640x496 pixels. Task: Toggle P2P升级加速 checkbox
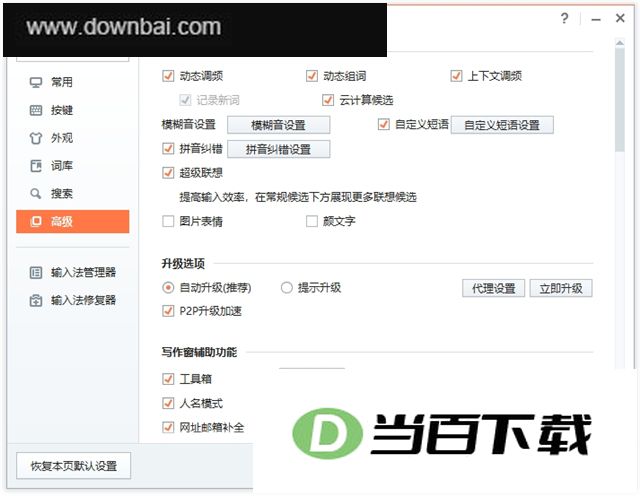[x=168, y=311]
